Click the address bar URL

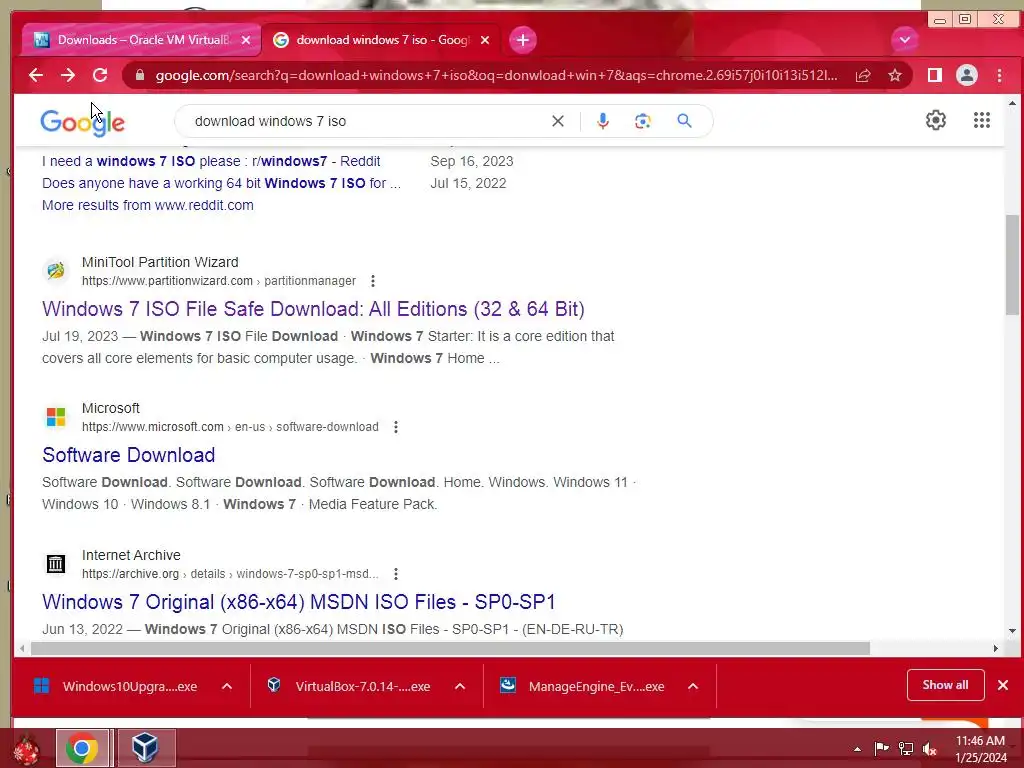(x=496, y=75)
